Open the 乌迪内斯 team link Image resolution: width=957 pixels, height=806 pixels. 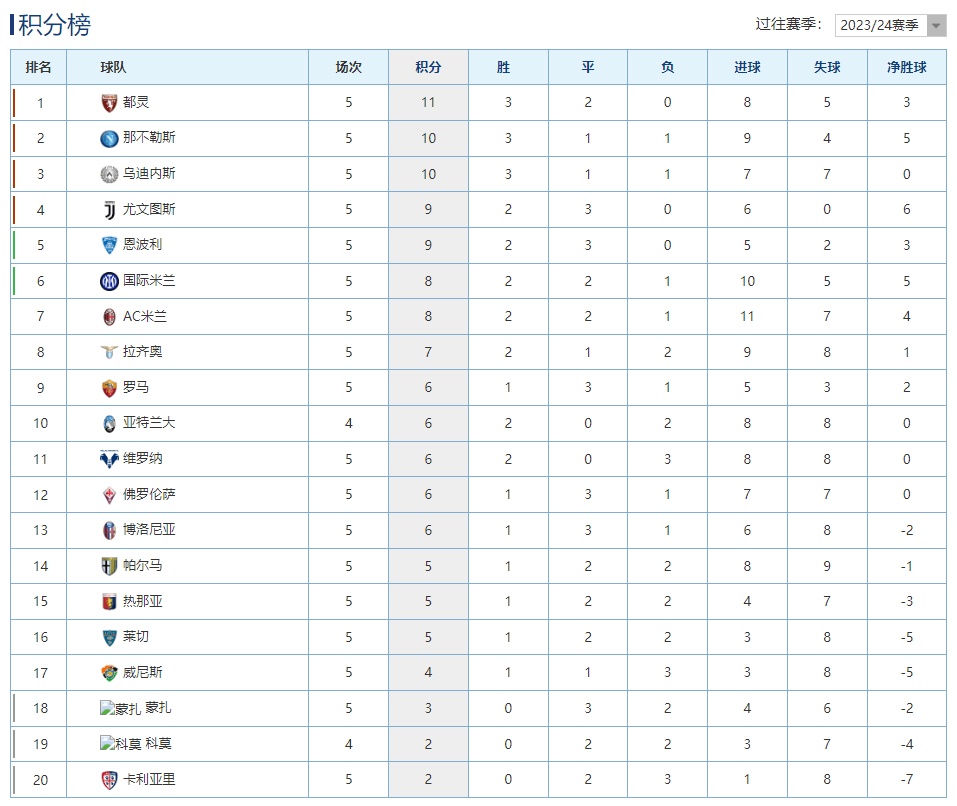click(149, 174)
